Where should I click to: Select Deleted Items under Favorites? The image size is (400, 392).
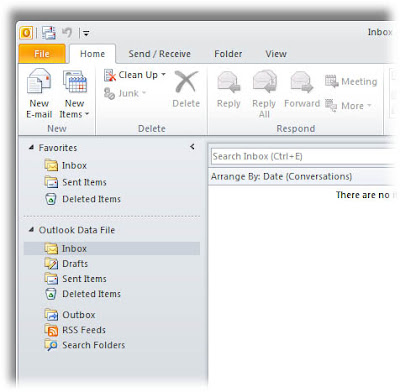[x=91, y=199]
